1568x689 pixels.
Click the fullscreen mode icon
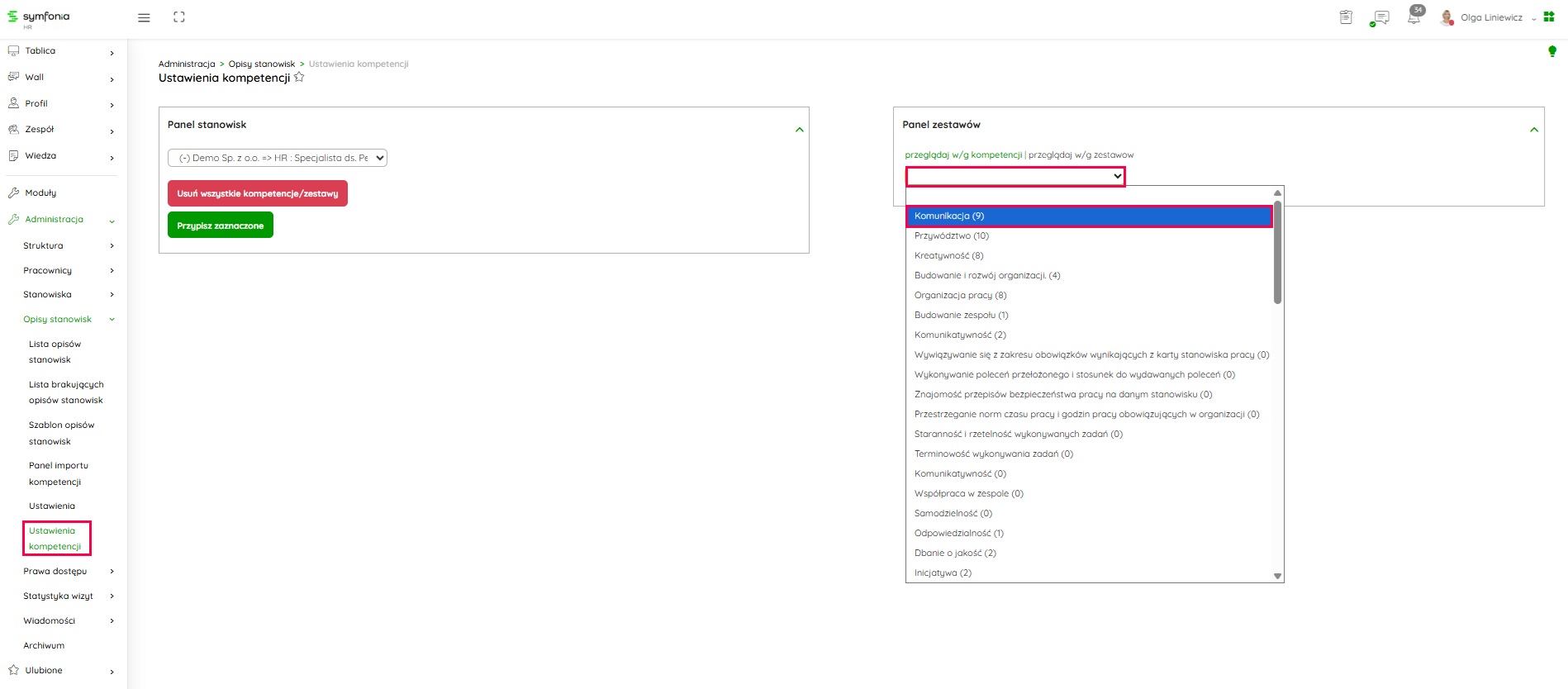click(x=178, y=17)
